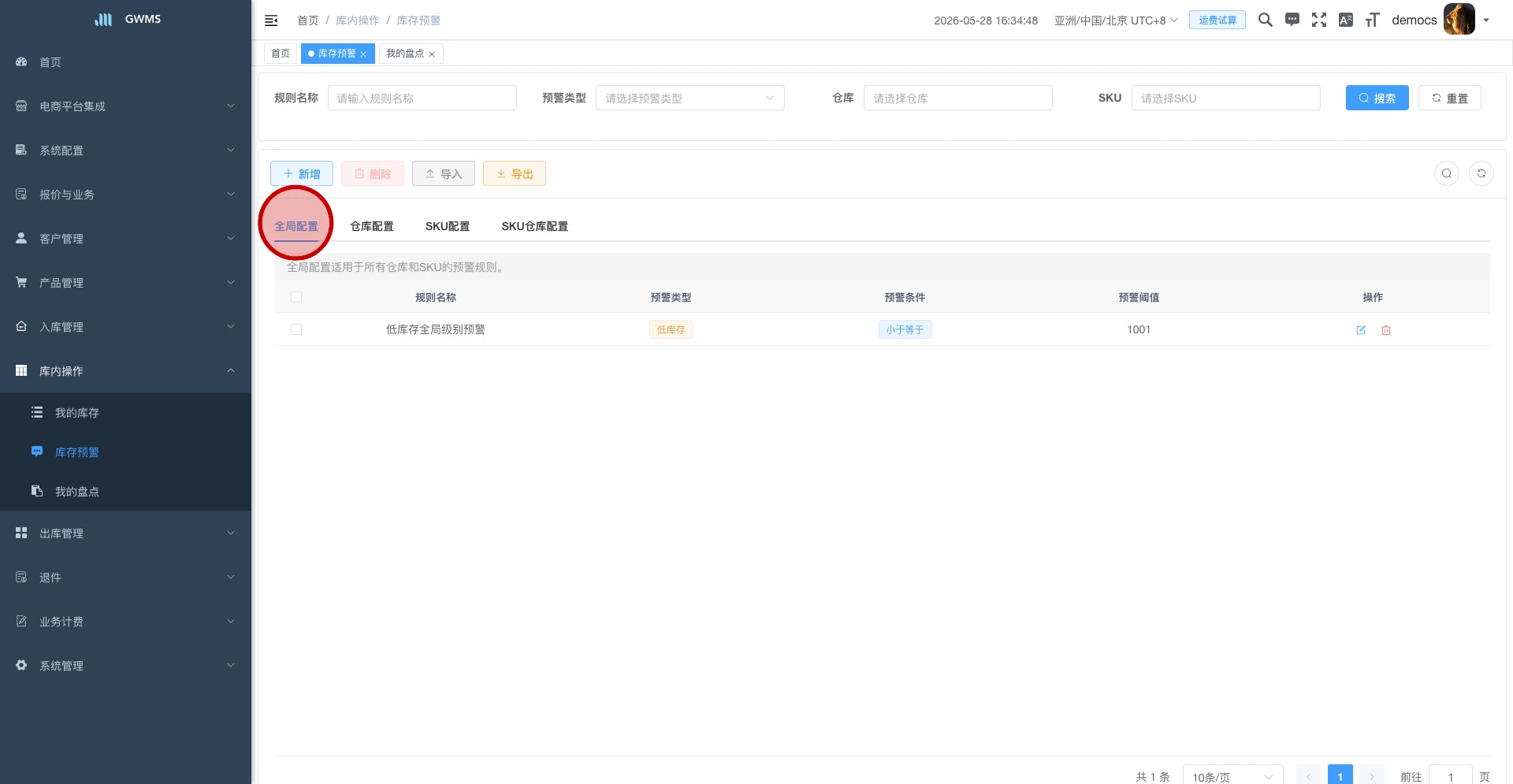Click the 重置 reset button
This screenshot has width=1513, height=784.
click(1450, 98)
